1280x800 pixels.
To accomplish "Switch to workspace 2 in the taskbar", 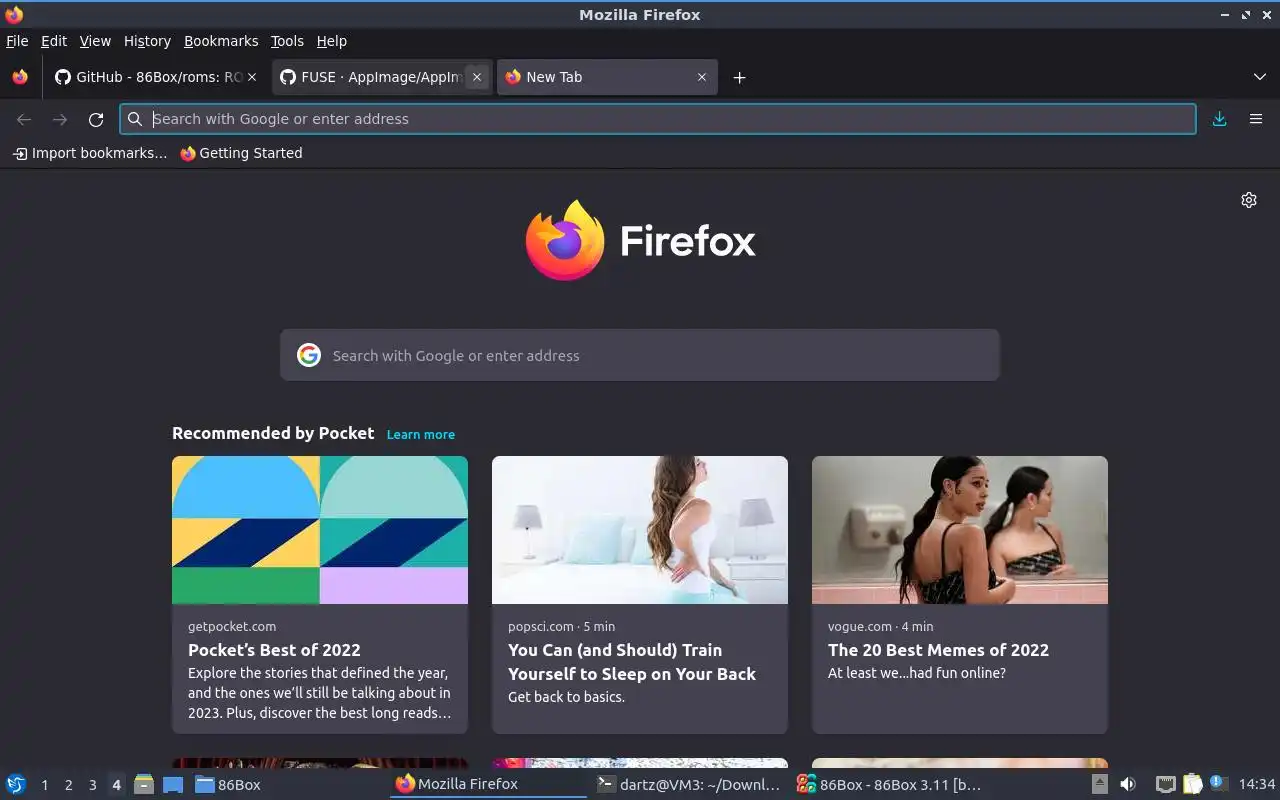I will point(69,785).
